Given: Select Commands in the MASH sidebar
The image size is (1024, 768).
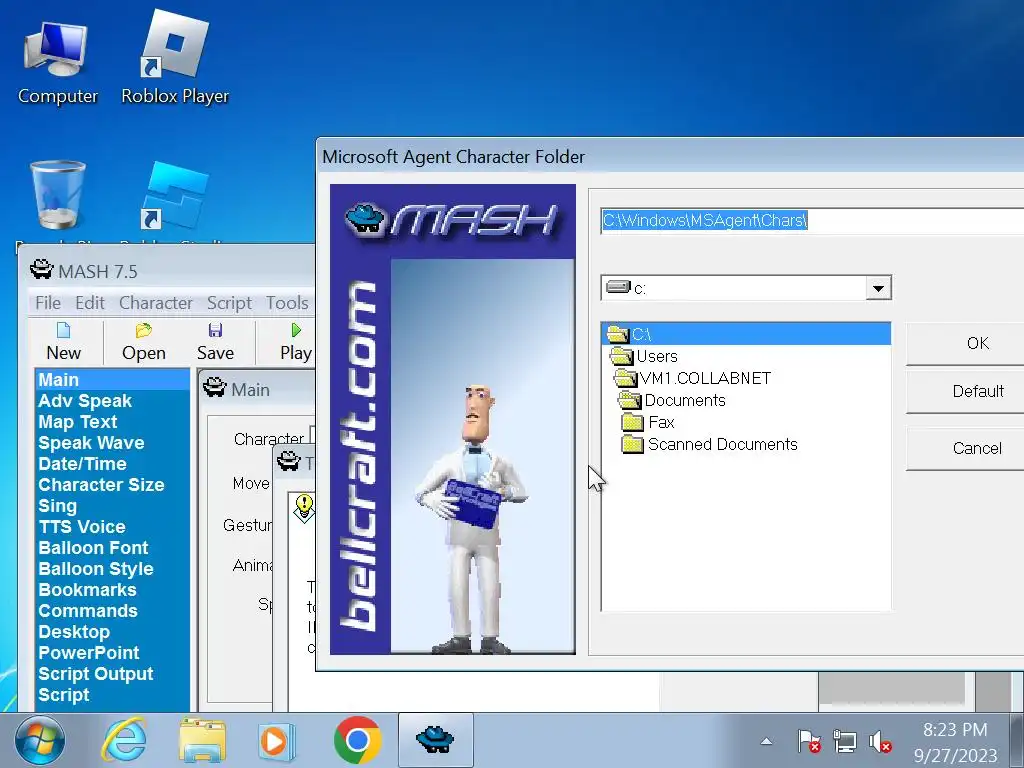Looking at the screenshot, I should pos(112,610).
